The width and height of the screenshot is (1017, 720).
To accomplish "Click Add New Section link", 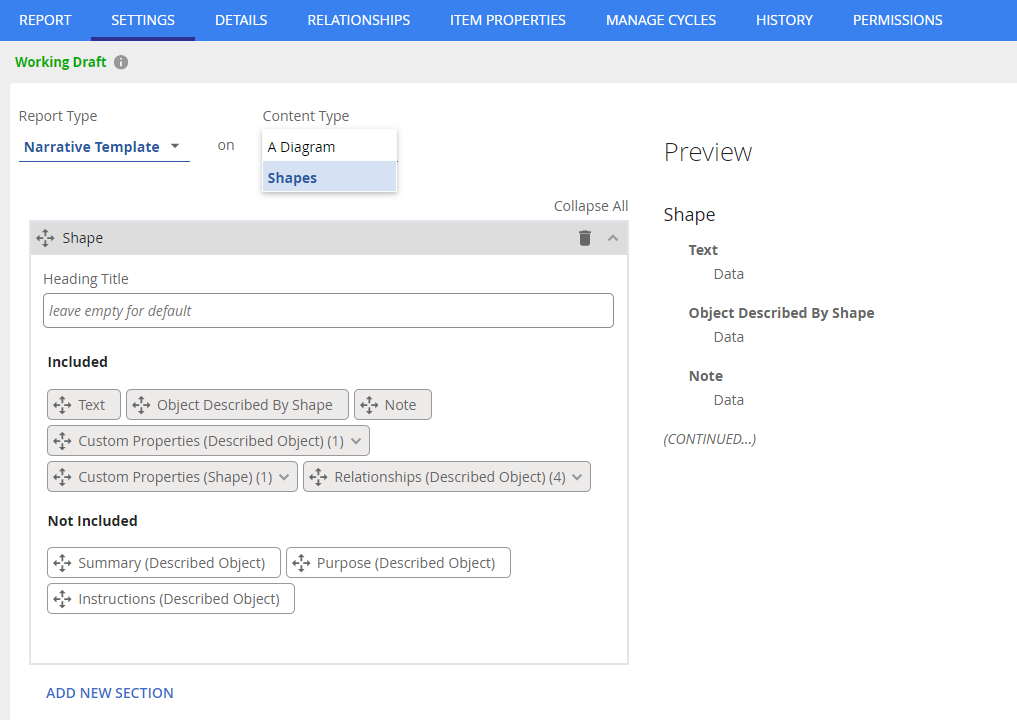I will click(x=110, y=693).
